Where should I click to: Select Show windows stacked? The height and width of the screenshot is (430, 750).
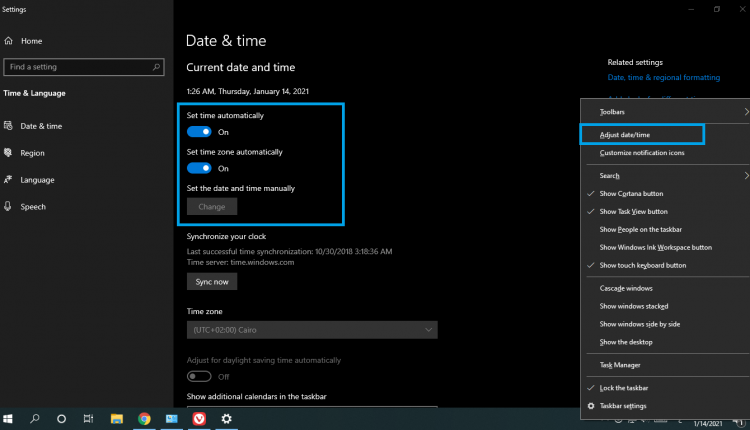[x=634, y=306]
